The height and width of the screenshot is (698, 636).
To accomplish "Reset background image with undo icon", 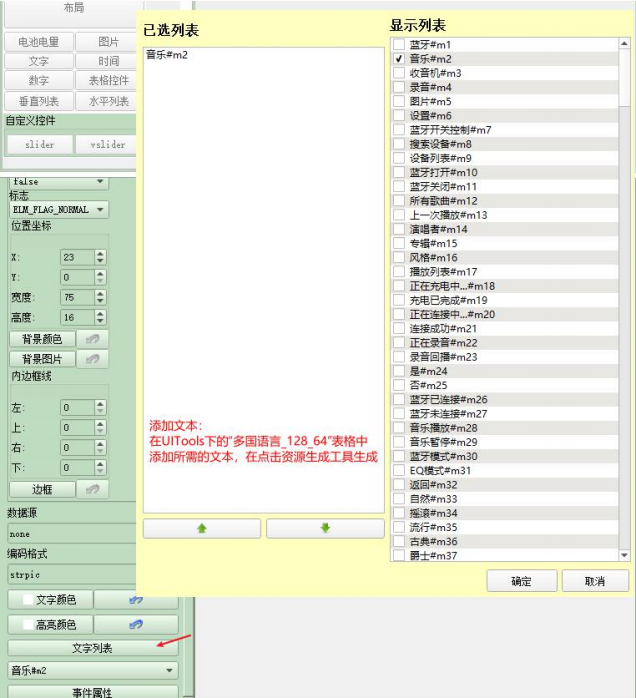I will click(x=92, y=359).
